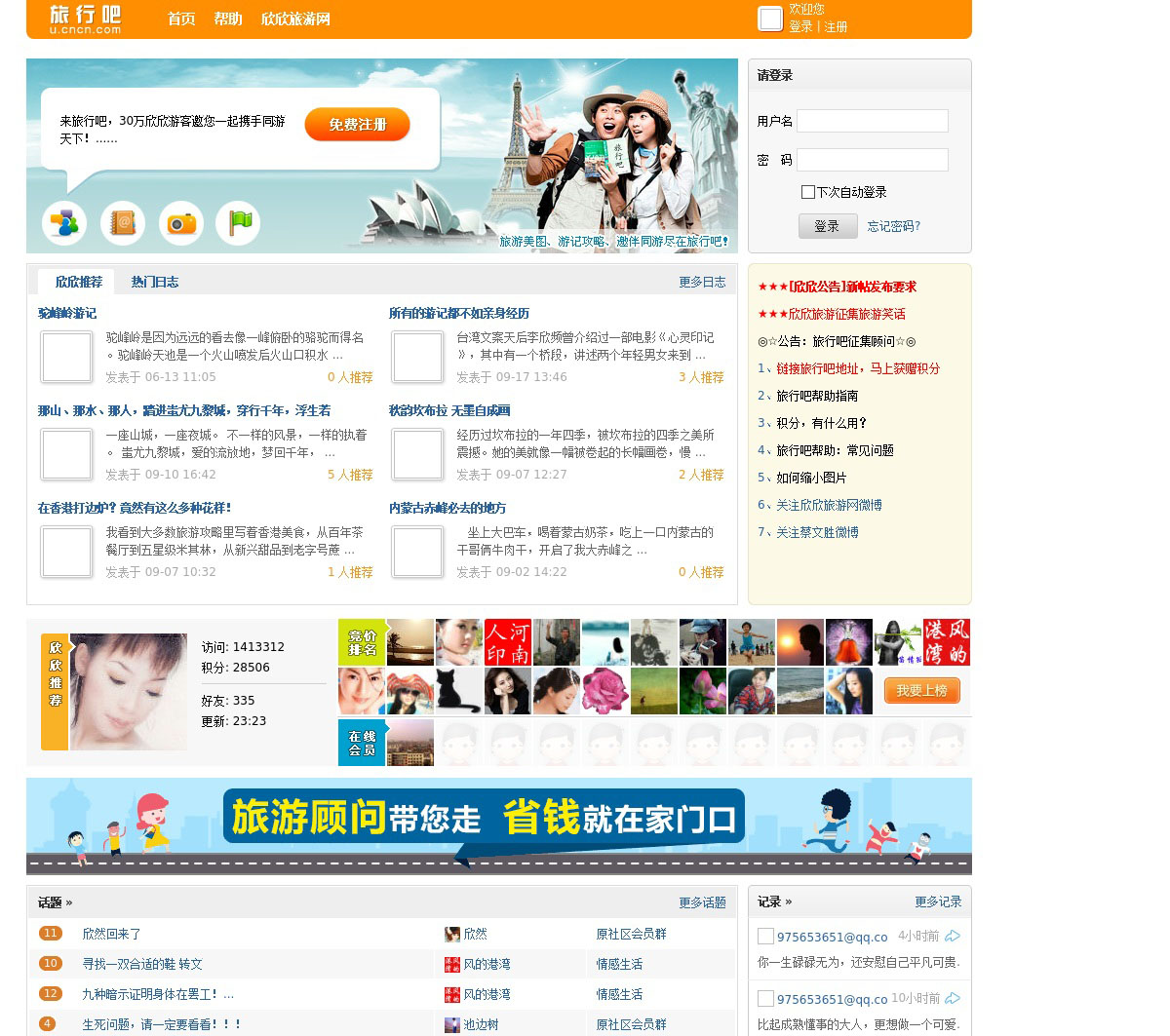Toggle the 下次自动登录 checkbox

pos(807,192)
